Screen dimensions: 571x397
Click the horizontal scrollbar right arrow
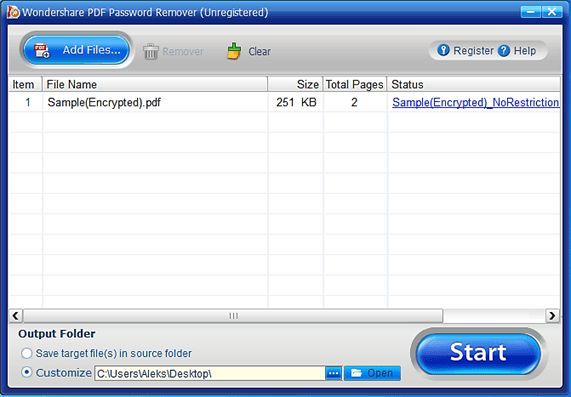(552, 316)
